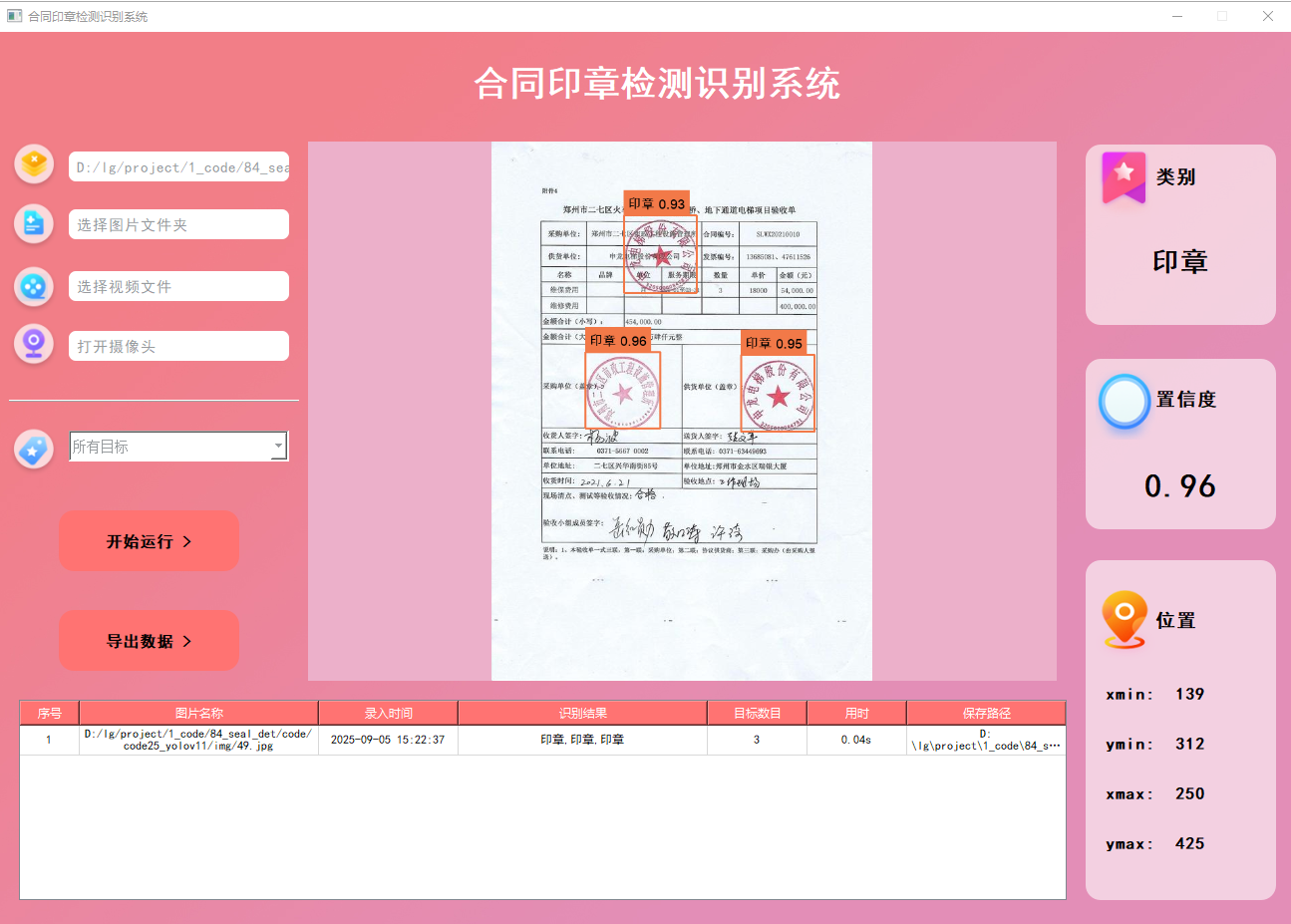The image size is (1291, 924).
Task: Minimize the application window
Action: [1177, 16]
